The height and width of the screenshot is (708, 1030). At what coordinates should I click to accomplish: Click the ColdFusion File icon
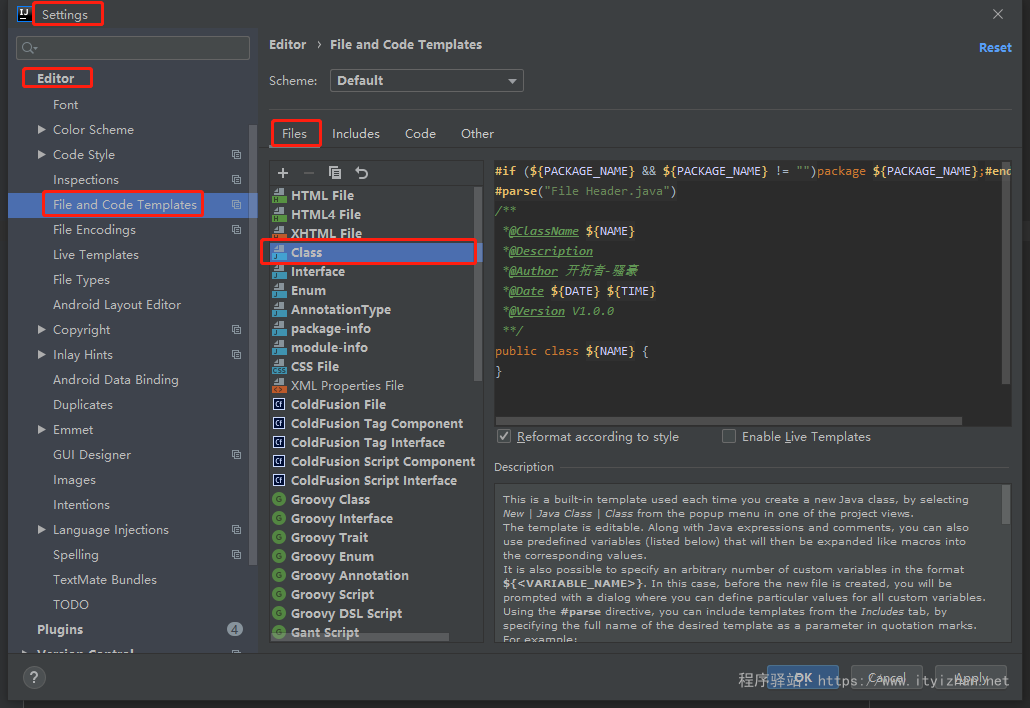coord(279,405)
